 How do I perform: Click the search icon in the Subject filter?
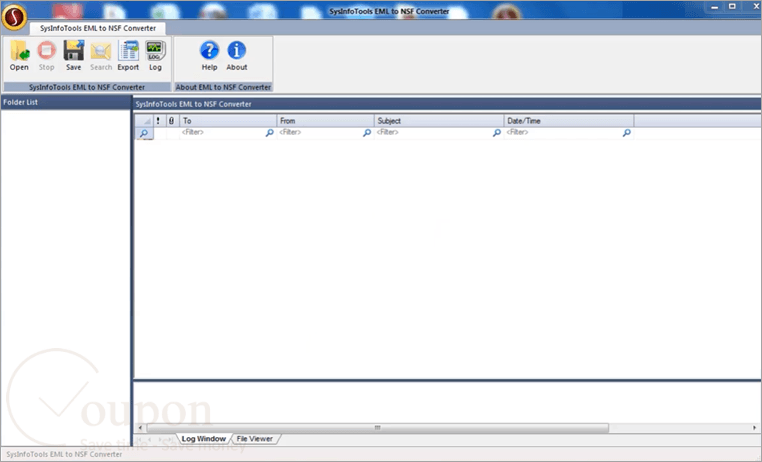pos(497,133)
